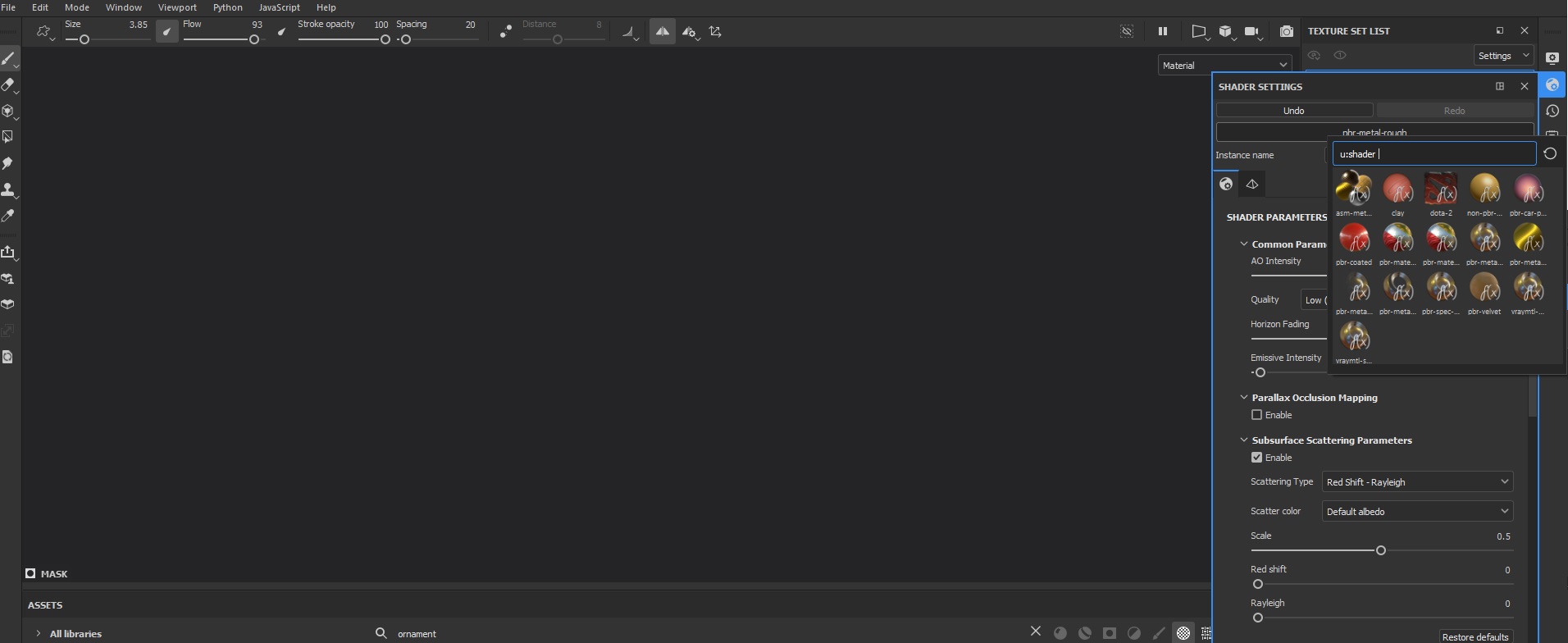Click the u:shader search field
This screenshot has height=643, width=1568.
(x=1434, y=153)
